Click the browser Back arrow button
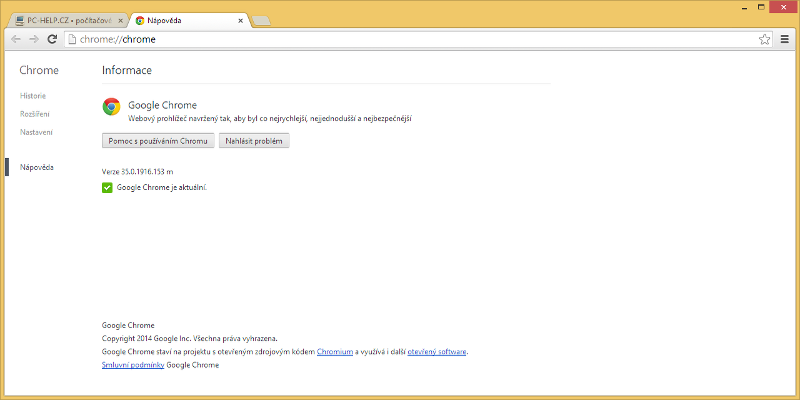Viewport: 800px width, 400px height. [x=16, y=39]
